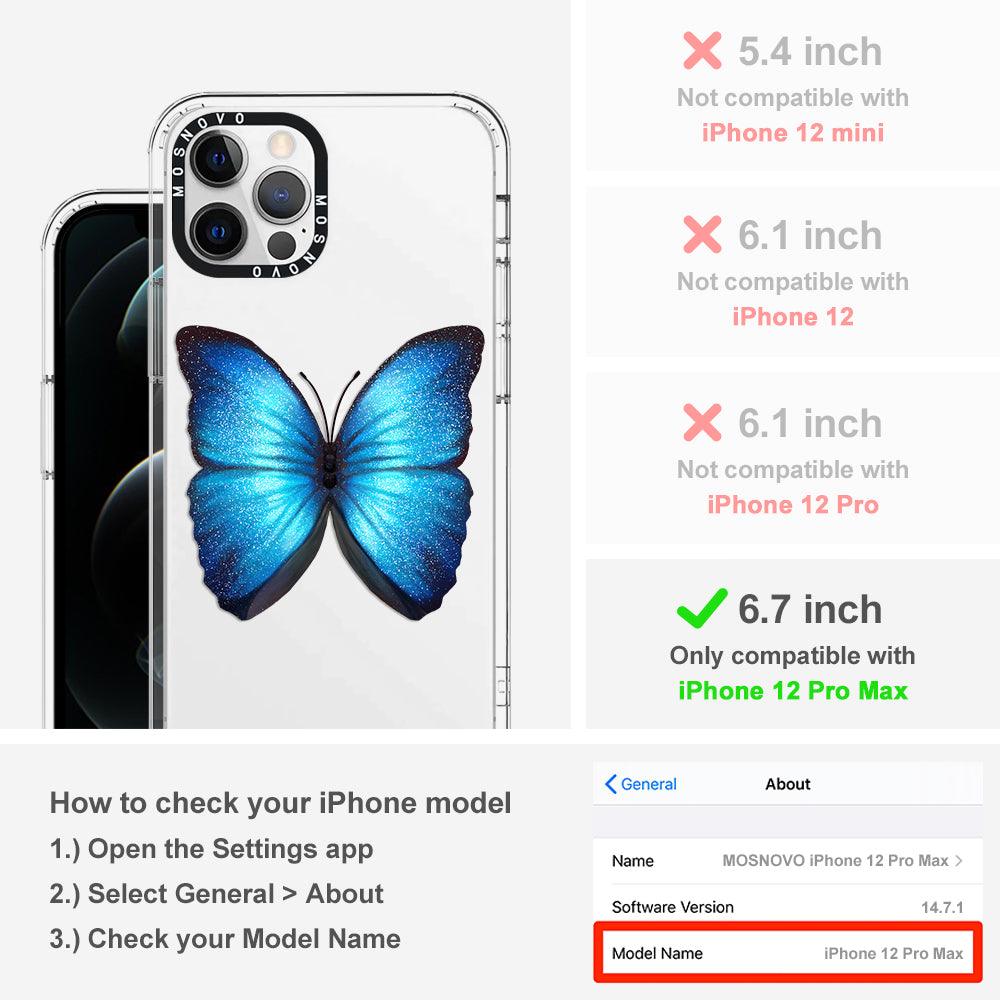The width and height of the screenshot is (1000, 1000).
Task: Click the blue butterfly on the case
Action: click(x=330, y=473)
